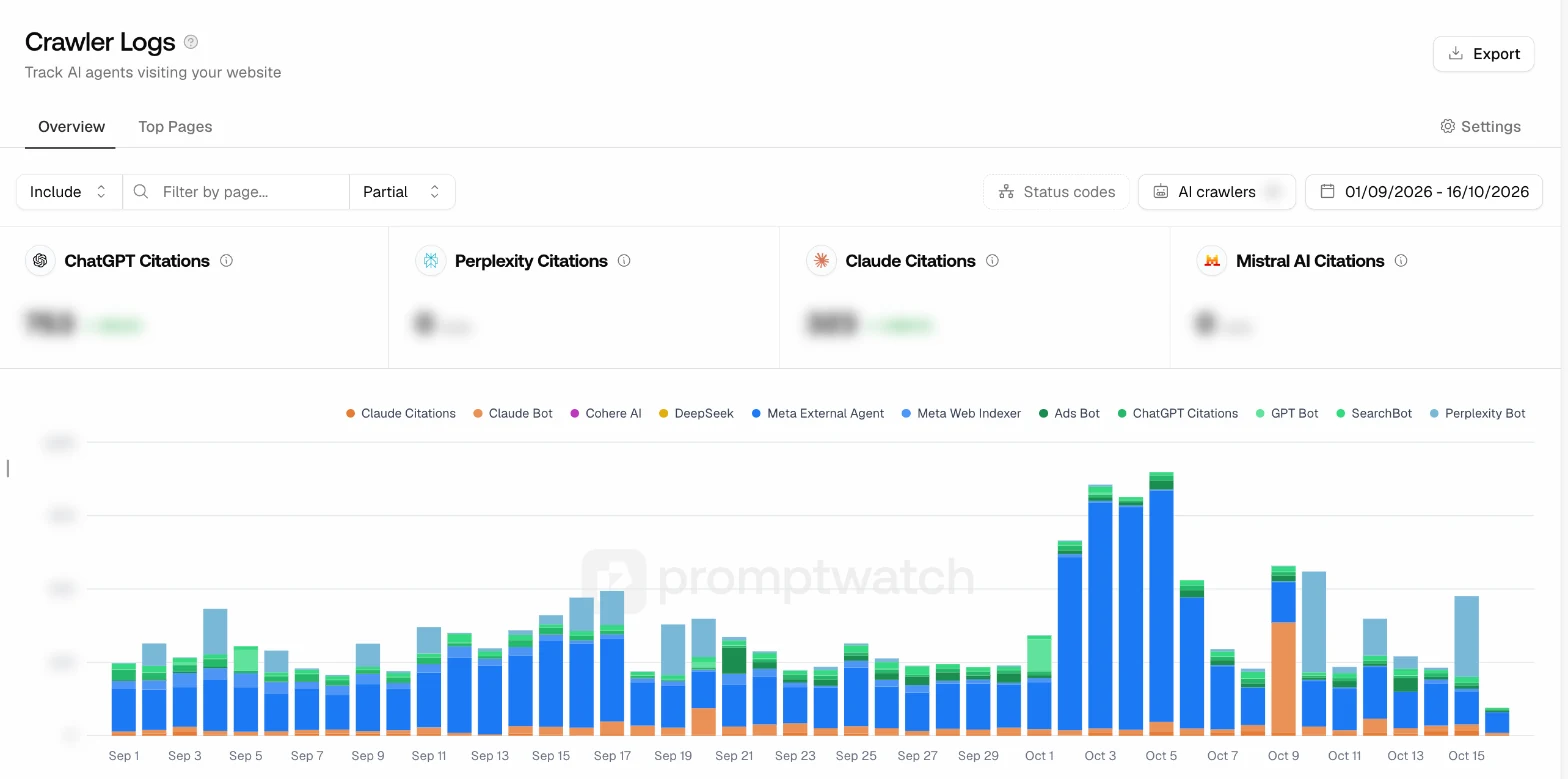The width and height of the screenshot is (1568, 779).
Task: Click the Oct 9 chart bar
Action: [x=1283, y=650]
